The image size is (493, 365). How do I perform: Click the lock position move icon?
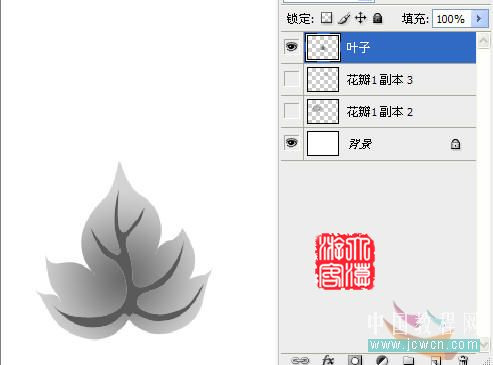(x=361, y=18)
